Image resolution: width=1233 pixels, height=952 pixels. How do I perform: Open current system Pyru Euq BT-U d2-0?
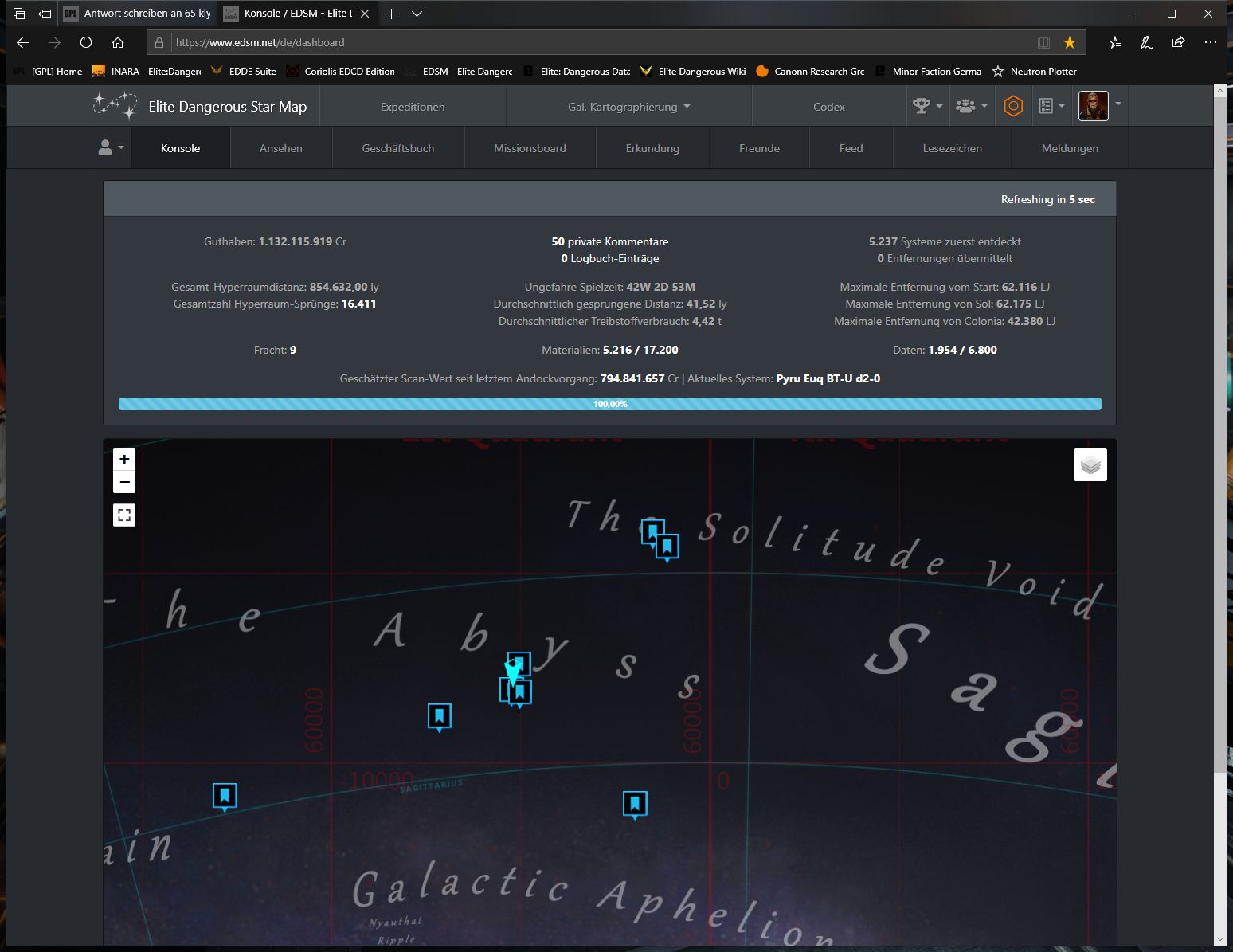pyautogui.click(x=828, y=378)
